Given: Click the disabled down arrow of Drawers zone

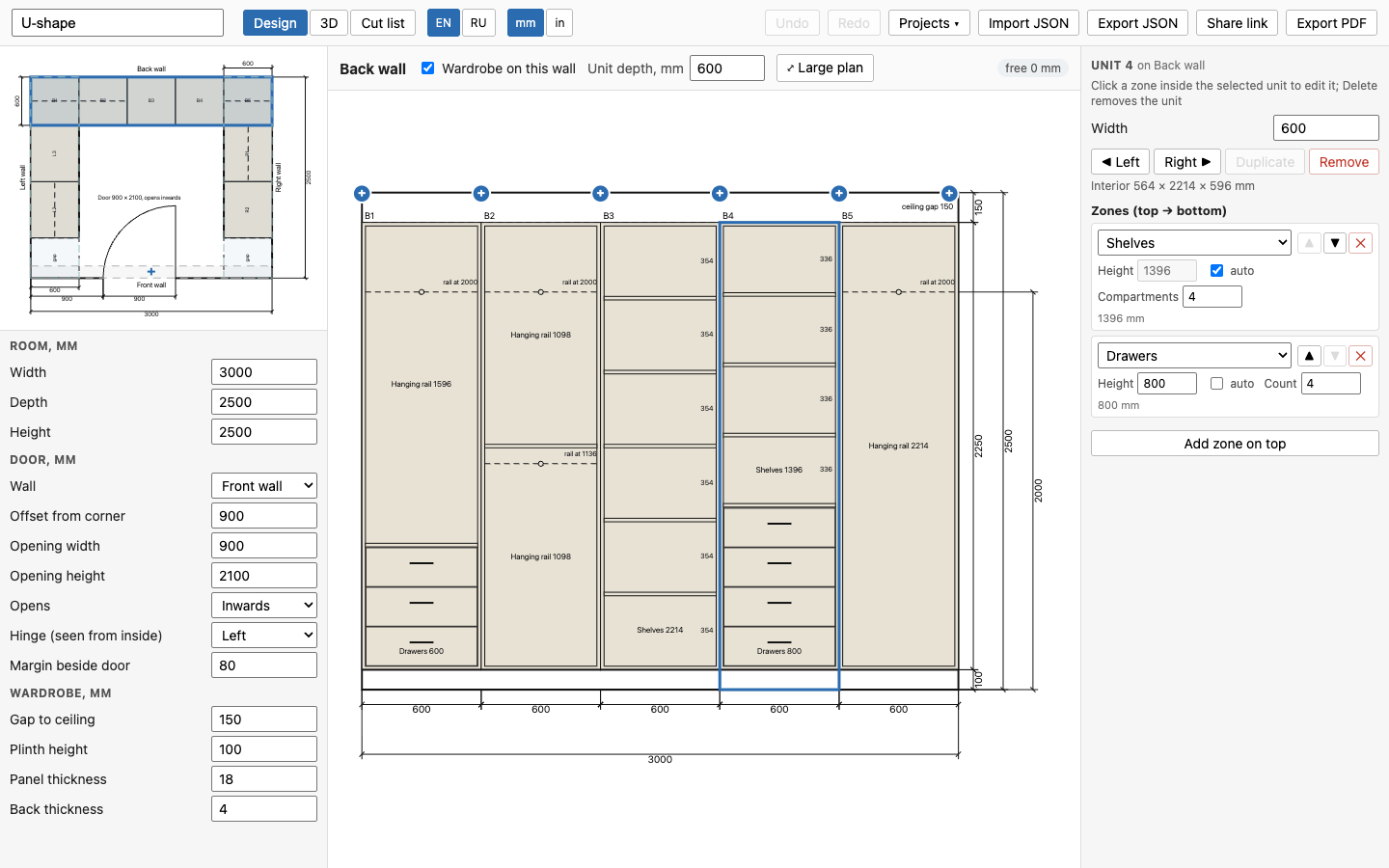Looking at the screenshot, I should [x=1335, y=356].
